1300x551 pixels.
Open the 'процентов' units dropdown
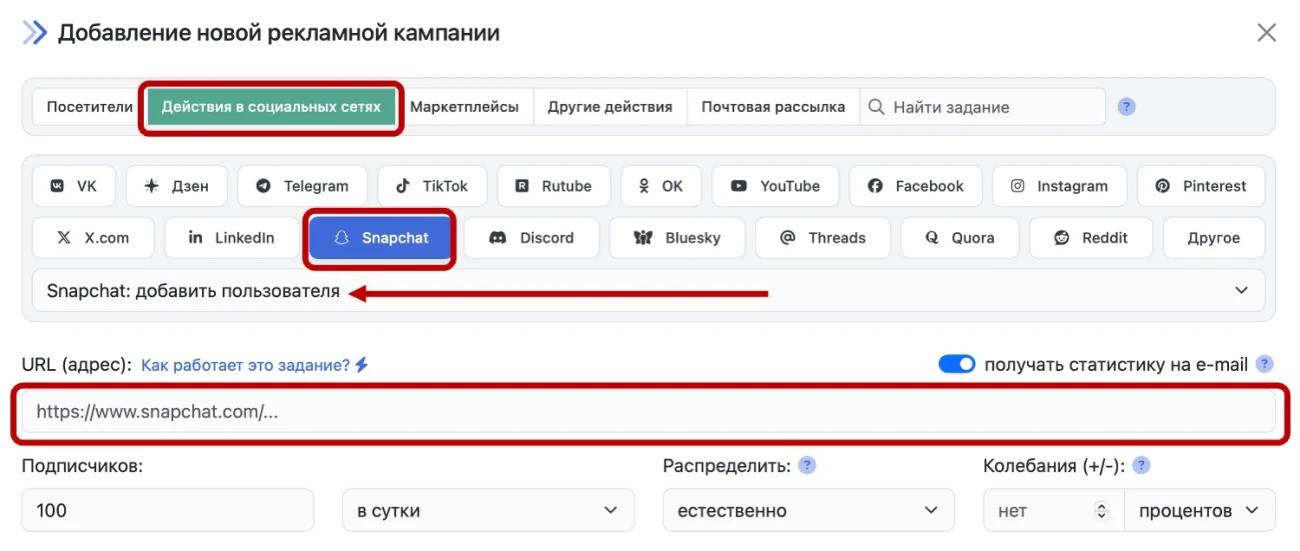coord(1199,510)
